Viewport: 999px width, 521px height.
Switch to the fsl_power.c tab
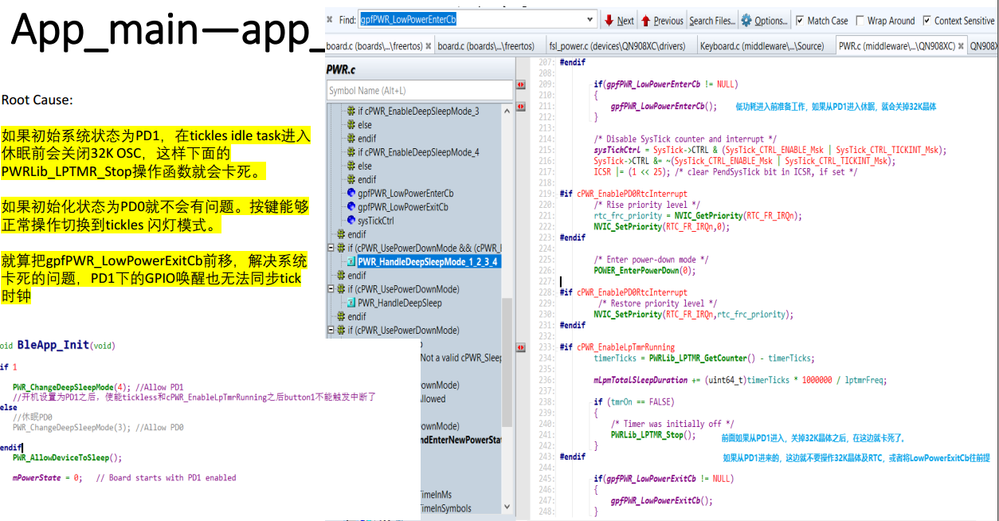(617, 46)
